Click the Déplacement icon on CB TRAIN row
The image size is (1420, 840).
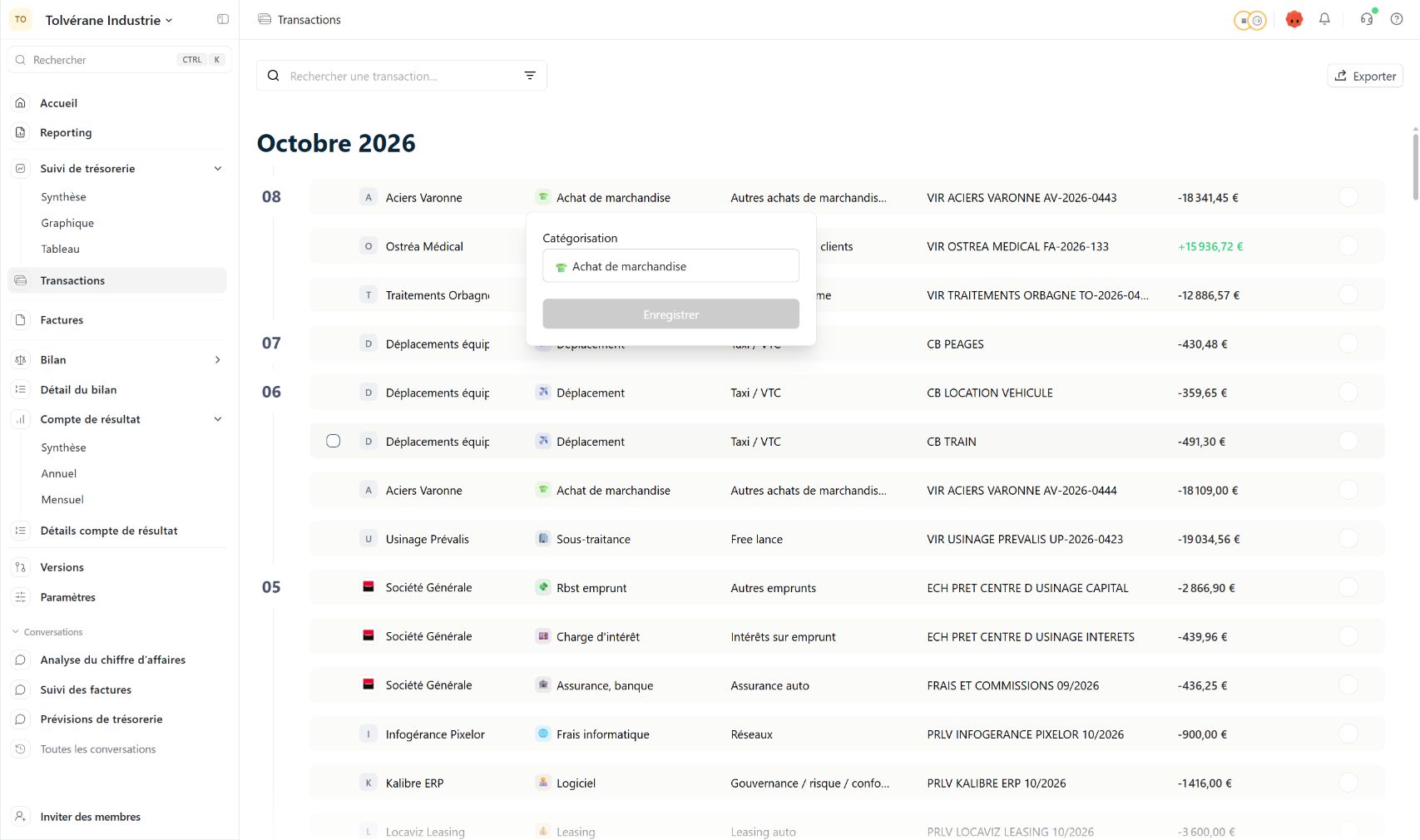click(x=543, y=441)
